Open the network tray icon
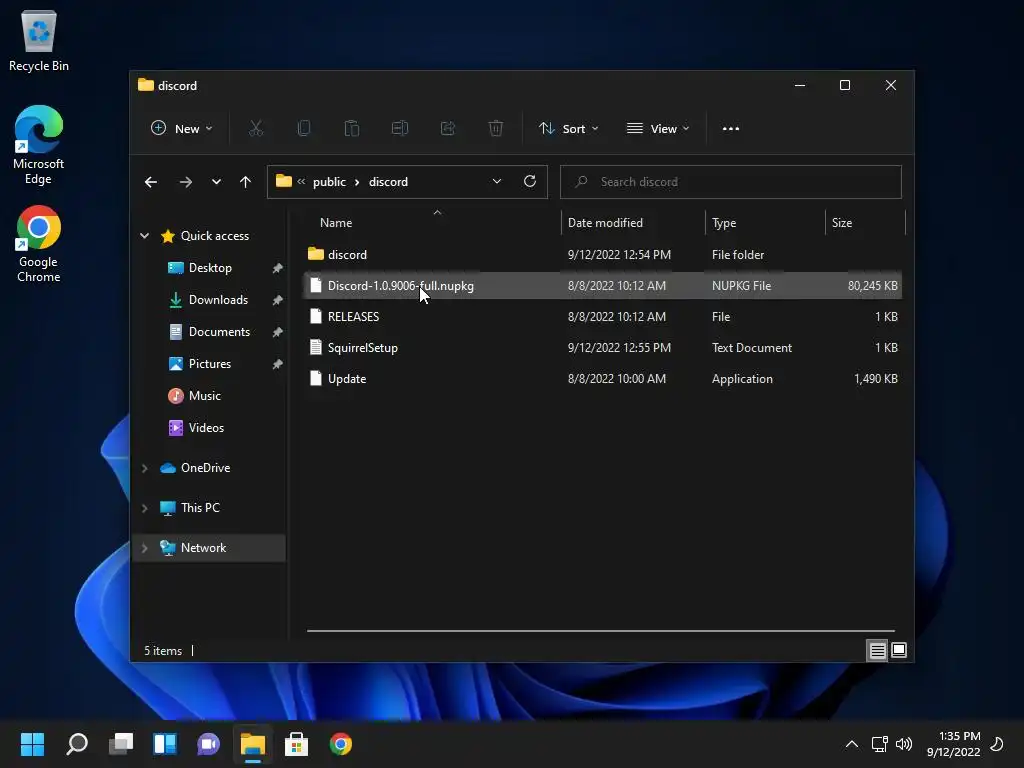The height and width of the screenshot is (768, 1024). pyautogui.click(x=880, y=744)
